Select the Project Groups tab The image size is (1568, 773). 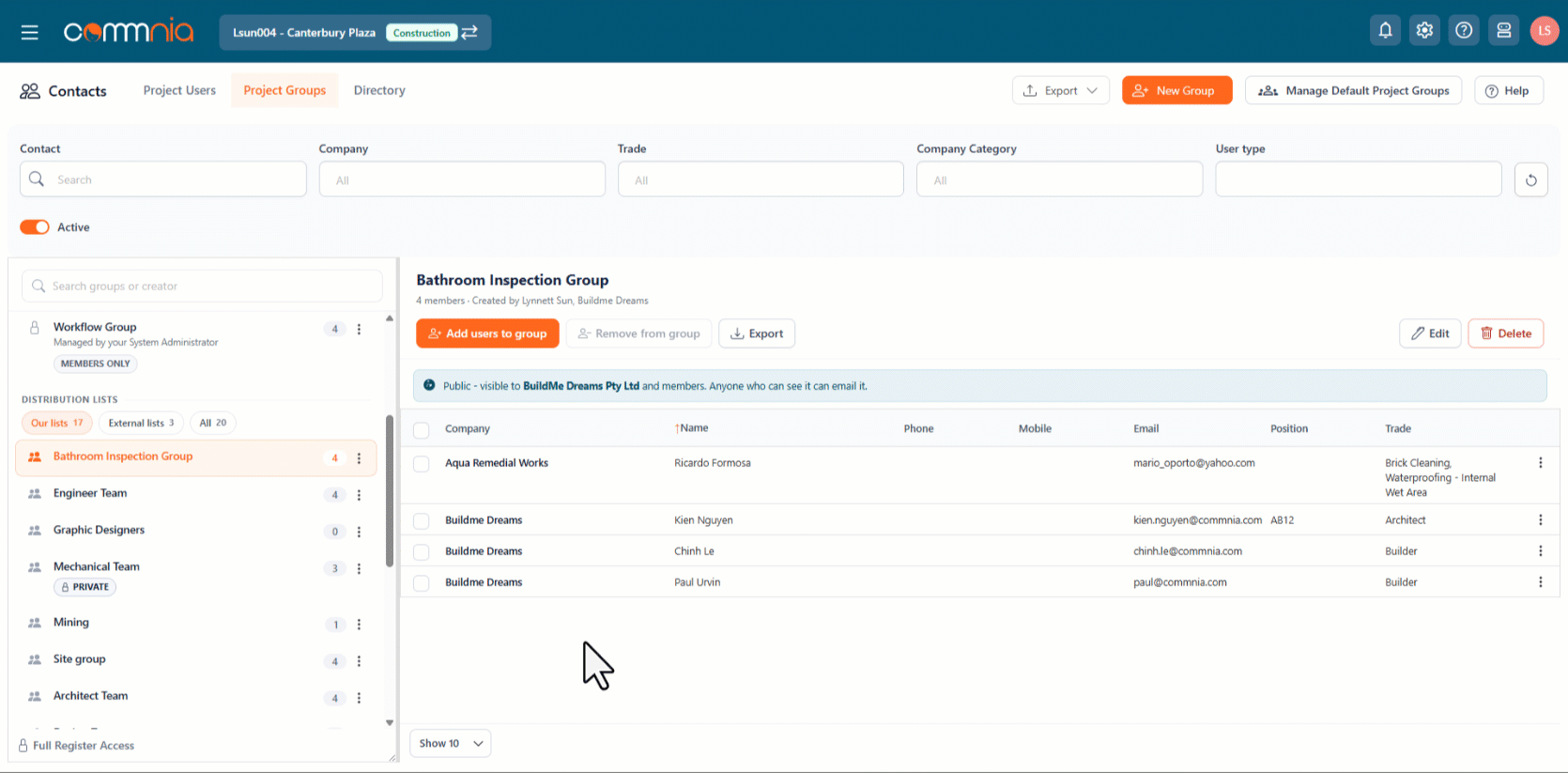pos(284,90)
